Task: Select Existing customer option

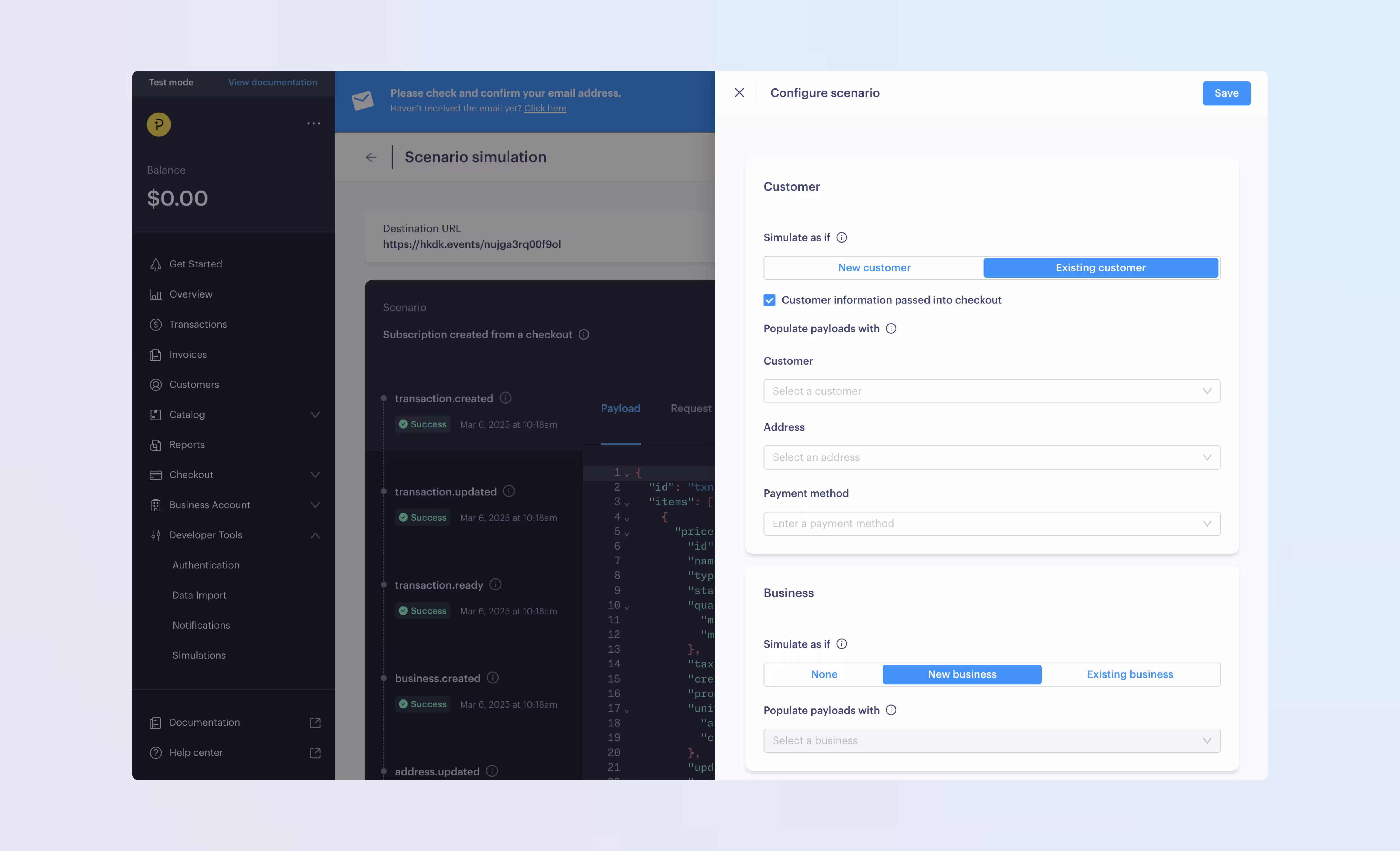Action: coord(1101,268)
